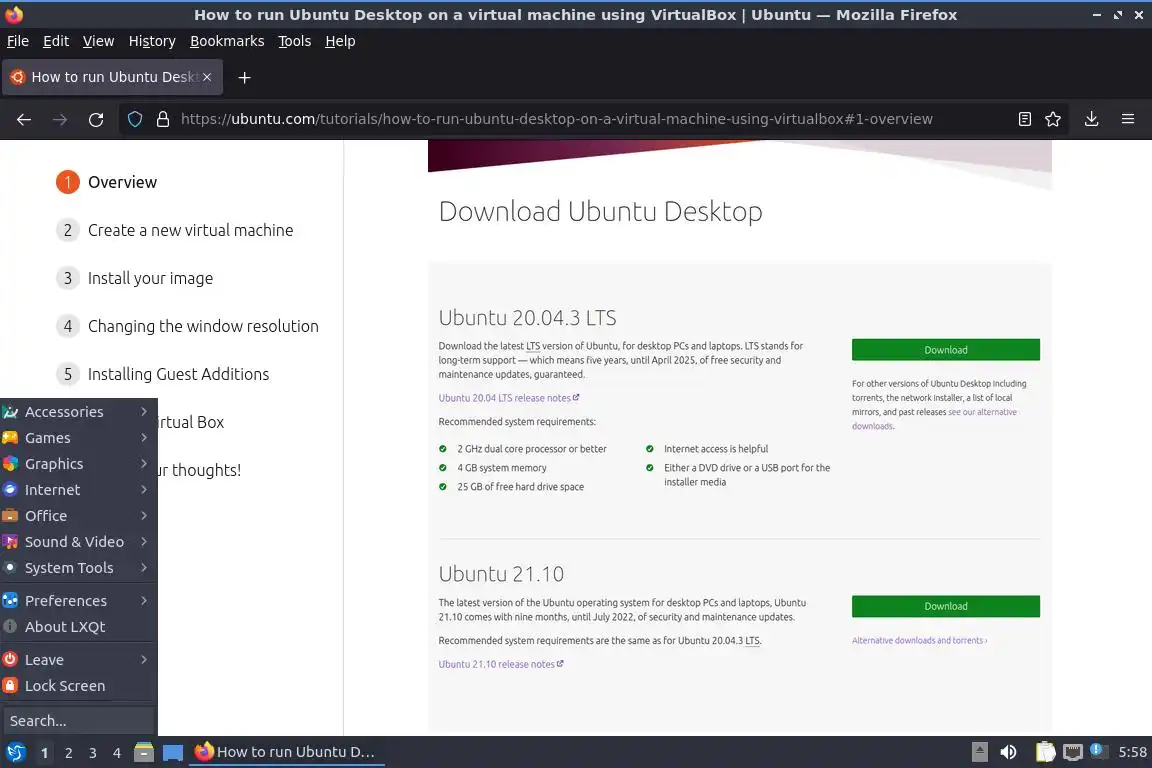The height and width of the screenshot is (768, 1152).
Task: Open the Firefox hamburger application menu
Action: click(x=1128, y=119)
